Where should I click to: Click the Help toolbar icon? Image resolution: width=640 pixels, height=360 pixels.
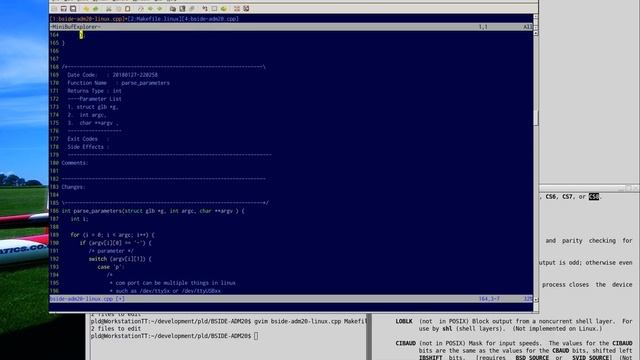click(x=237, y=9)
